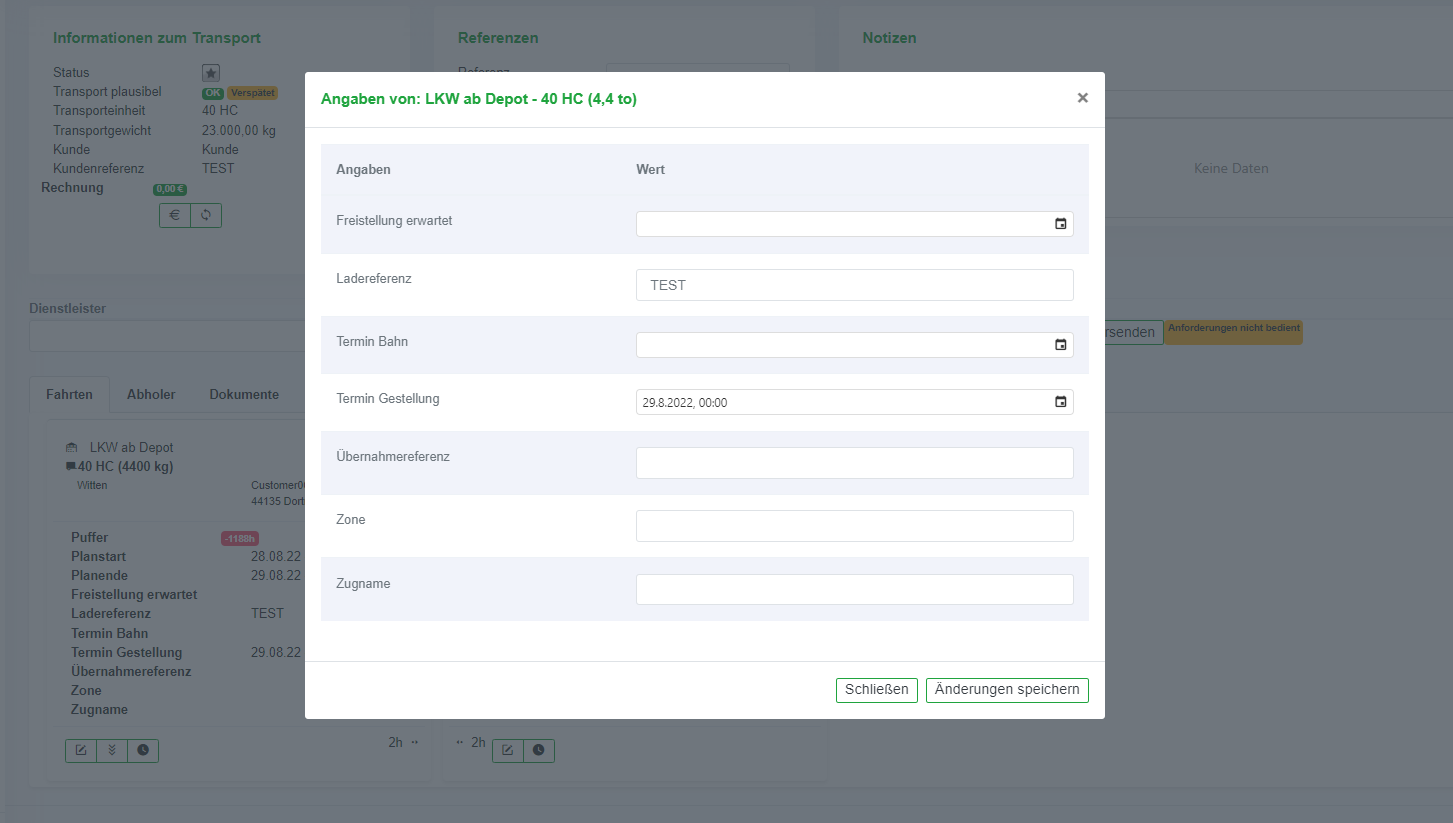This screenshot has height=823, width=1453.
Task: Click the euro icon under Rechnung
Action: click(175, 215)
